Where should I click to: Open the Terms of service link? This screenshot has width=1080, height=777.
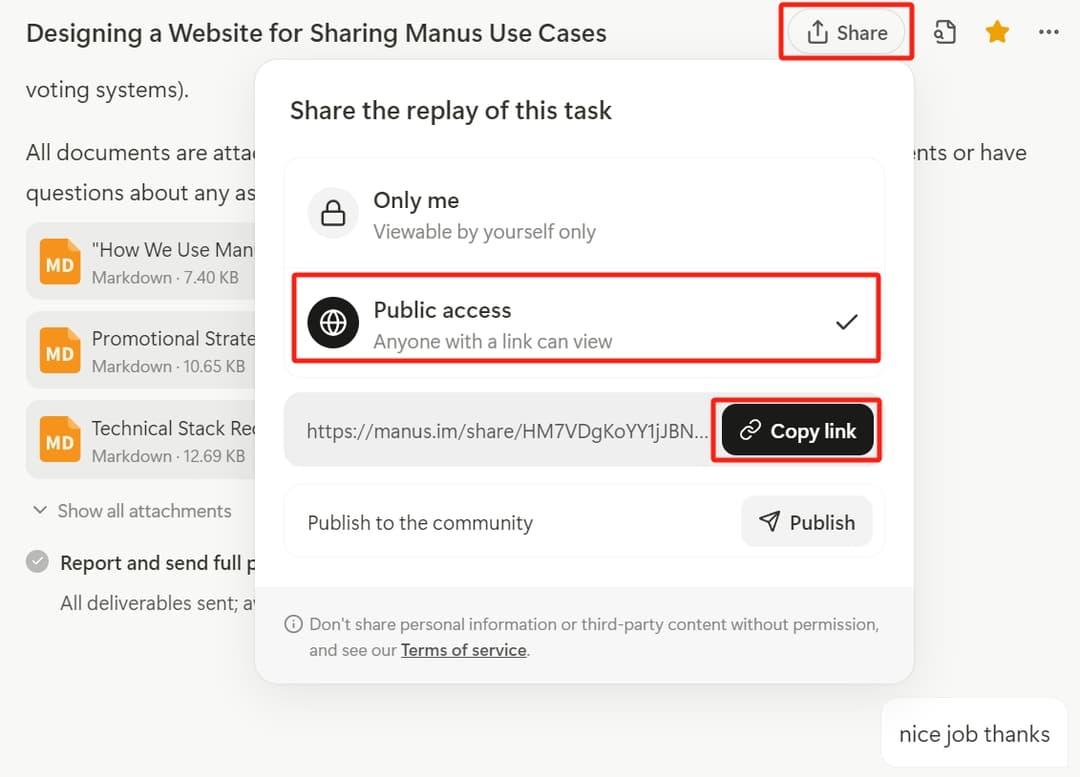pos(464,650)
